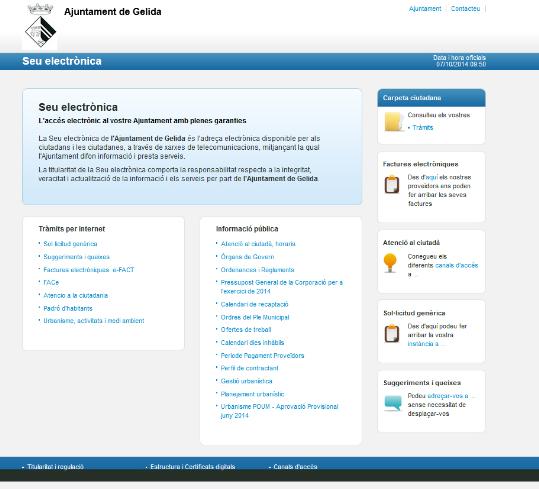This screenshot has width=539, height=489.
Task: Open the Tràmits link in Carpeta ciutadana
Action: pos(423,127)
